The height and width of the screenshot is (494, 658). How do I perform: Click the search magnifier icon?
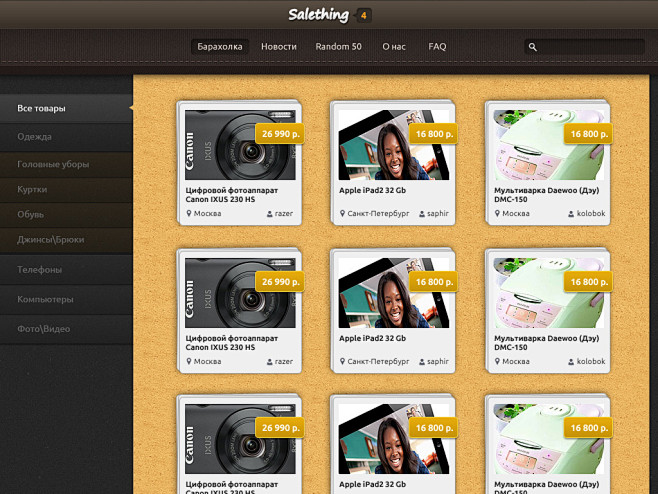coord(533,47)
